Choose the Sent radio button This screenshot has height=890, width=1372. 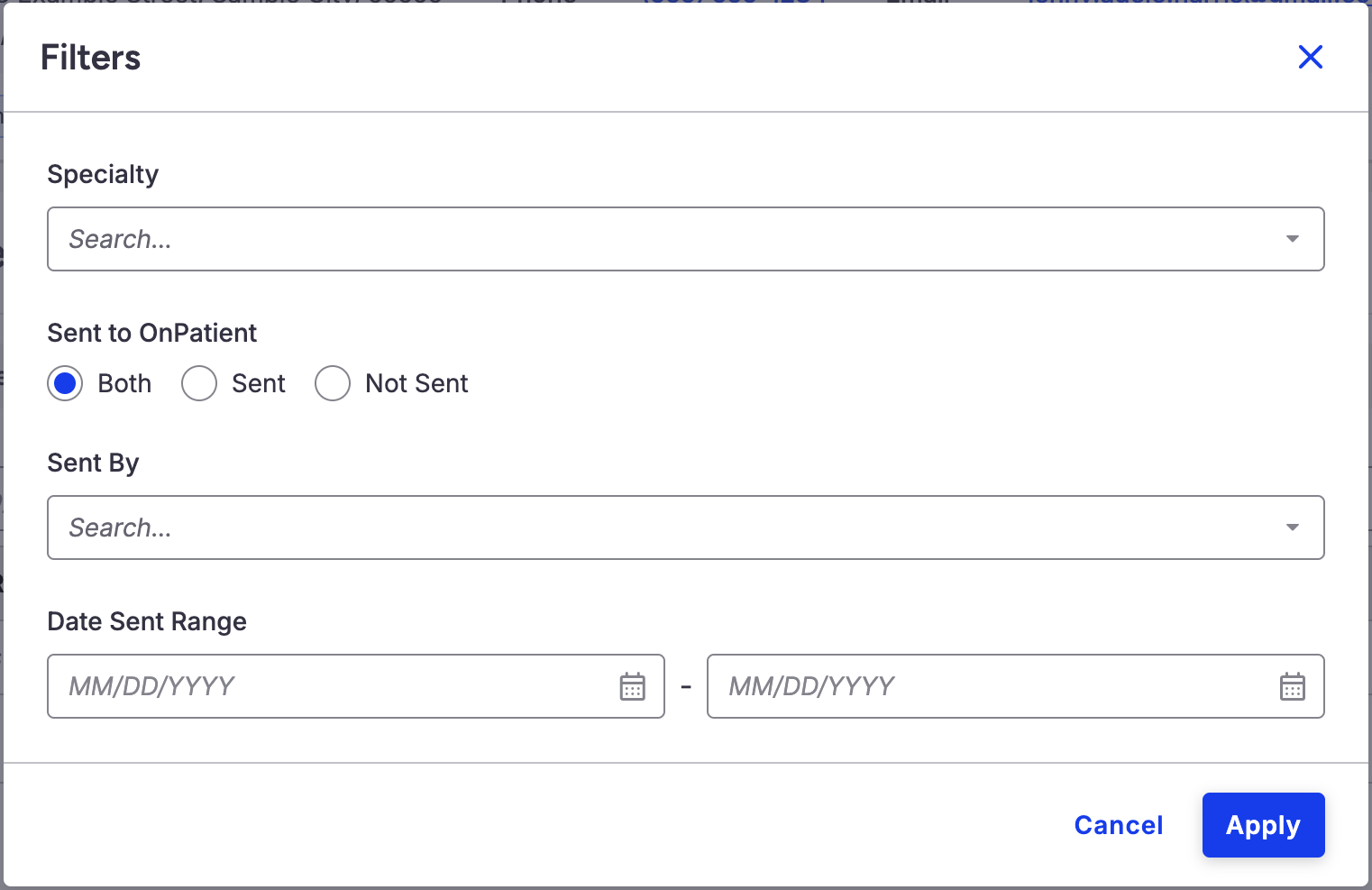[199, 383]
